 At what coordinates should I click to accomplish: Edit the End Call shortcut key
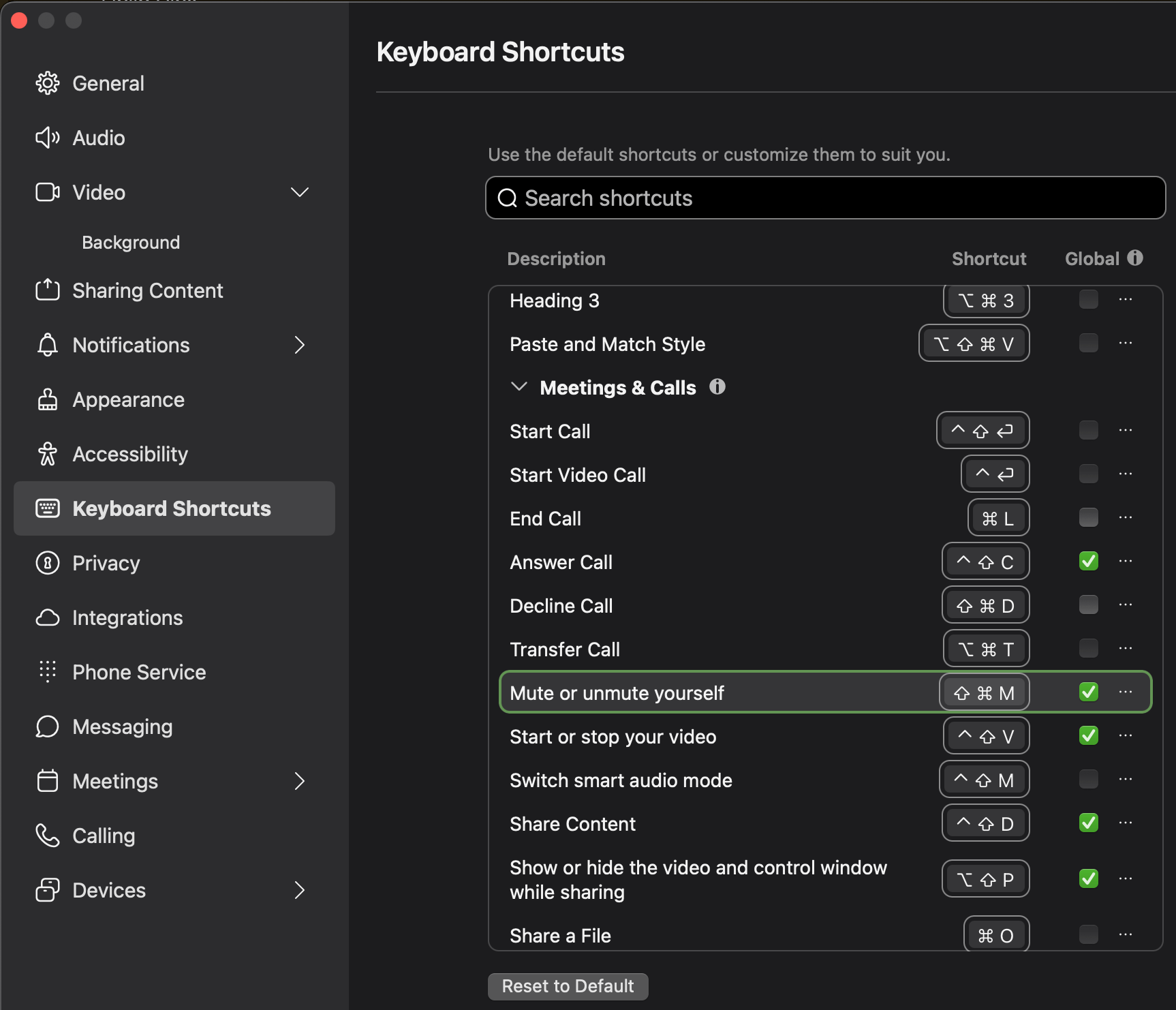click(998, 518)
